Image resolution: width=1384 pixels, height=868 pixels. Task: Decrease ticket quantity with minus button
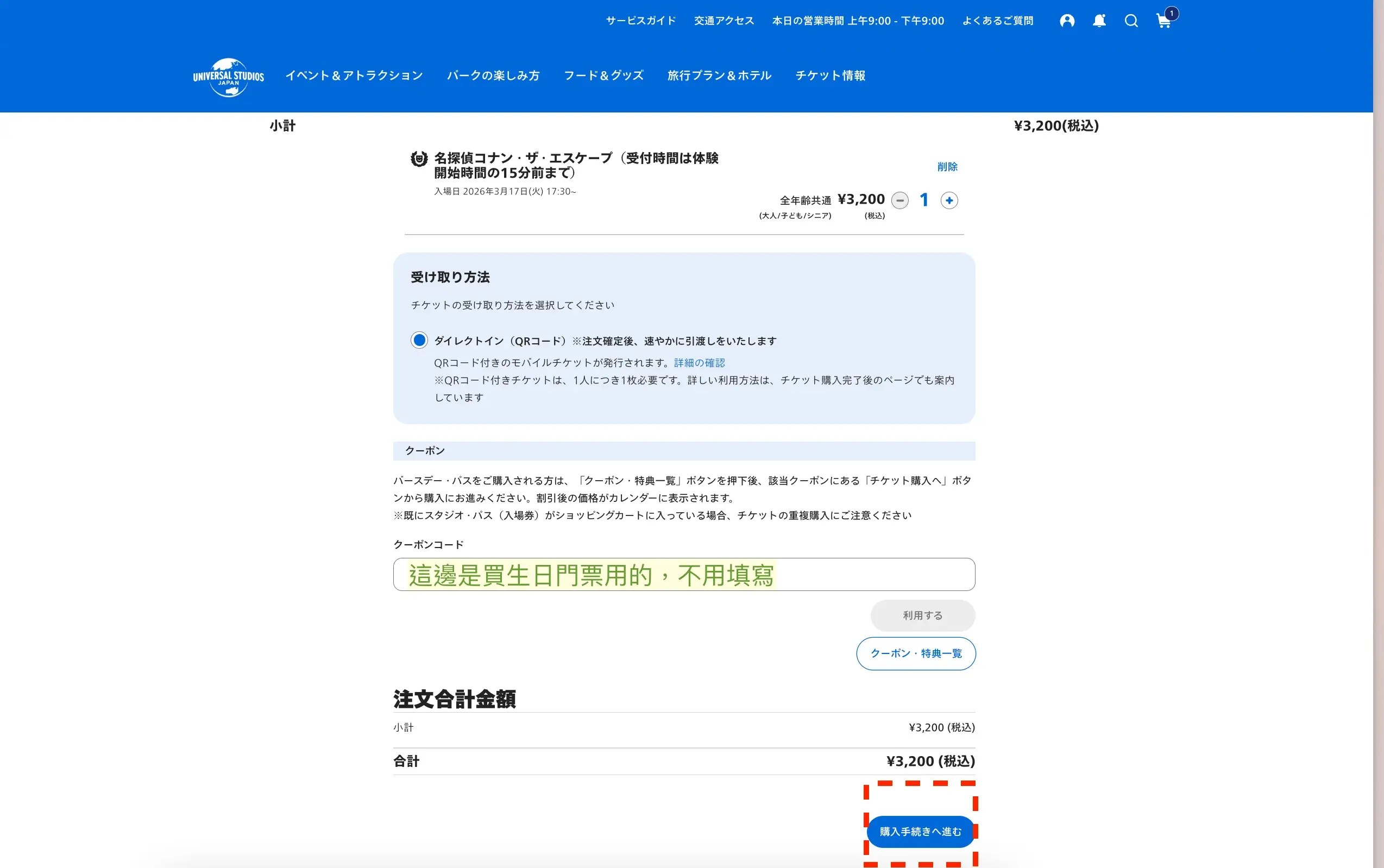coord(899,200)
